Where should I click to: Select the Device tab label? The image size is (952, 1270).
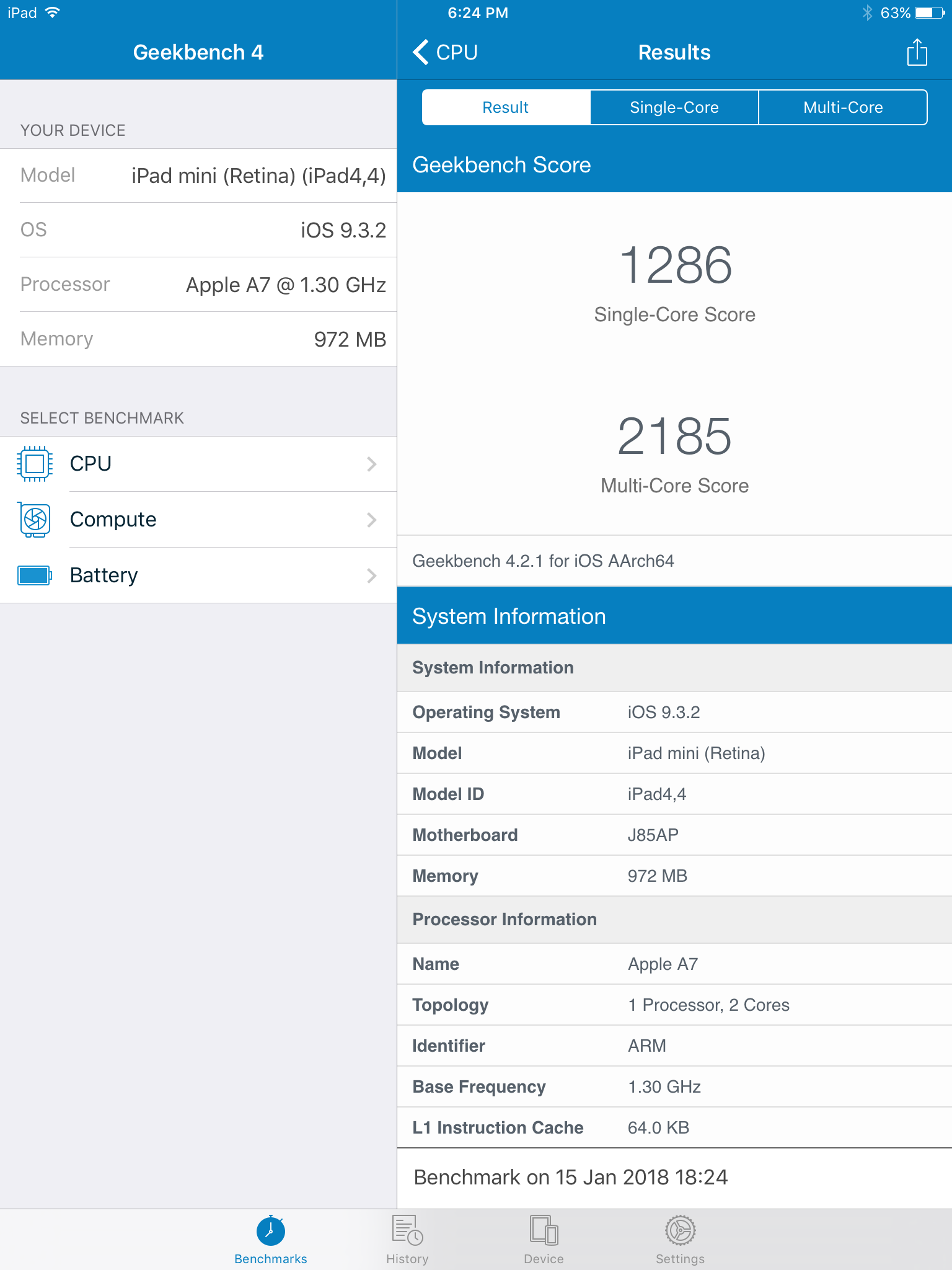point(544,1259)
